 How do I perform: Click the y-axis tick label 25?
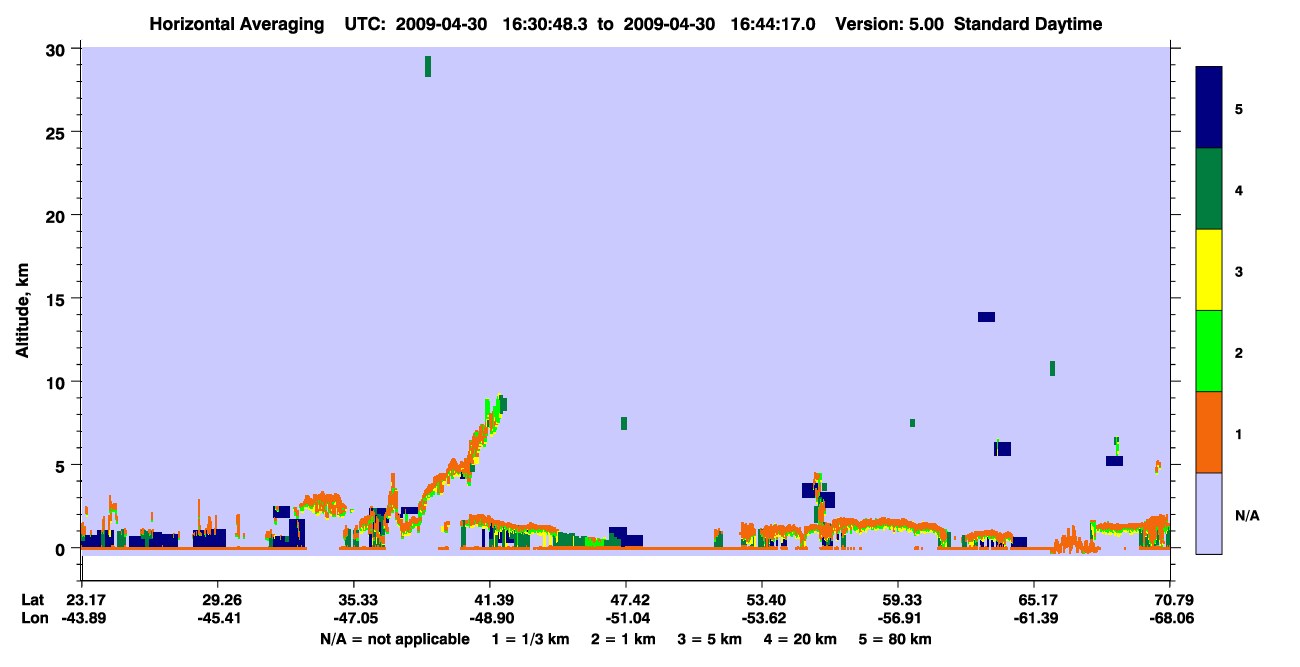click(57, 132)
